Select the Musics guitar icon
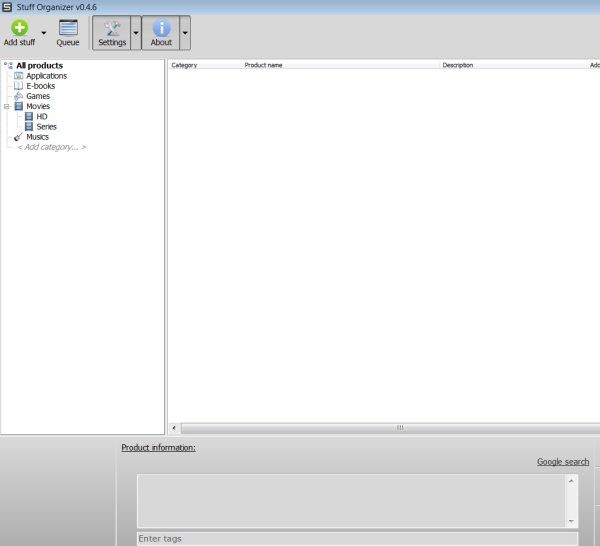 click(x=18, y=137)
